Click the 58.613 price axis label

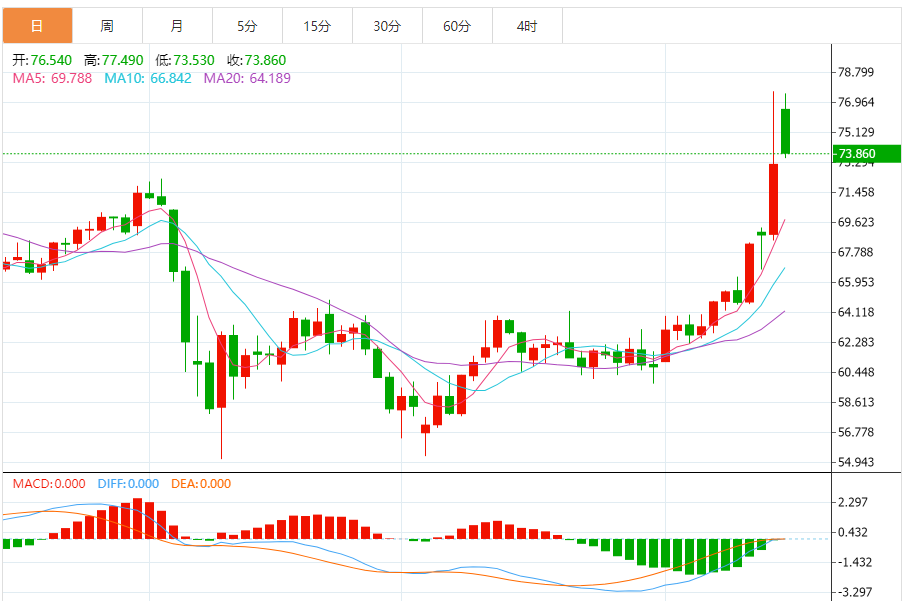[x=856, y=403]
